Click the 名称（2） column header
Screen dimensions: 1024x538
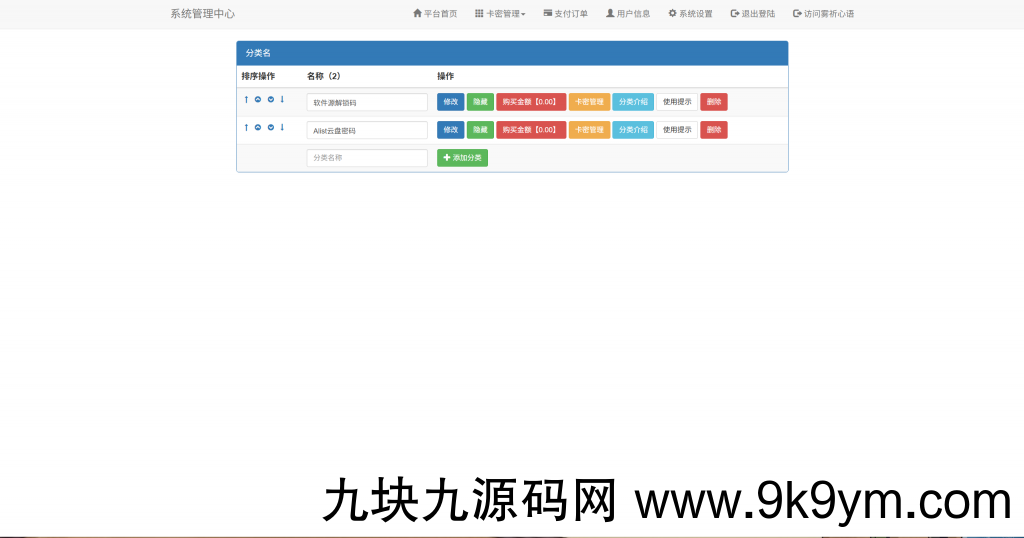click(324, 76)
